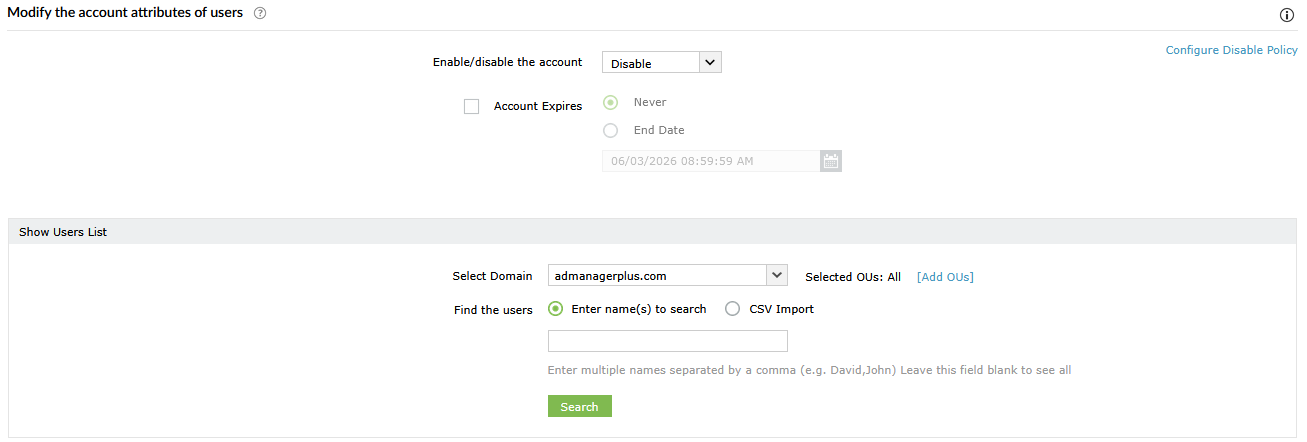The image size is (1307, 442).
Task: Choose the CSV Import radio button
Action: [733, 309]
